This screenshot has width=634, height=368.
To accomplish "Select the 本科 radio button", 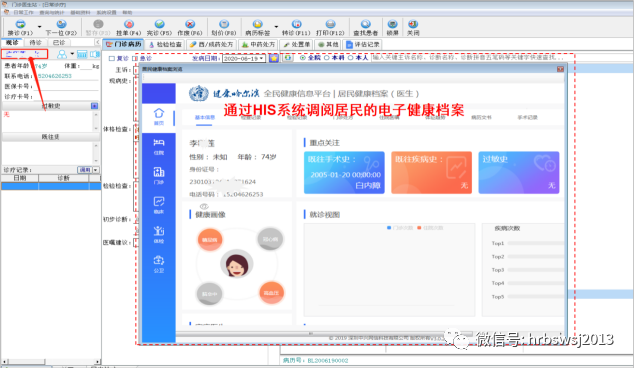I will point(327,58).
